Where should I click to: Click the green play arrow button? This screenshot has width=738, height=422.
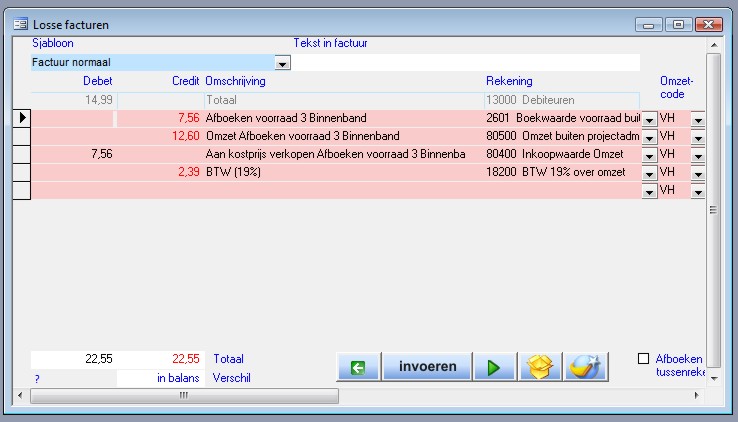point(493,367)
